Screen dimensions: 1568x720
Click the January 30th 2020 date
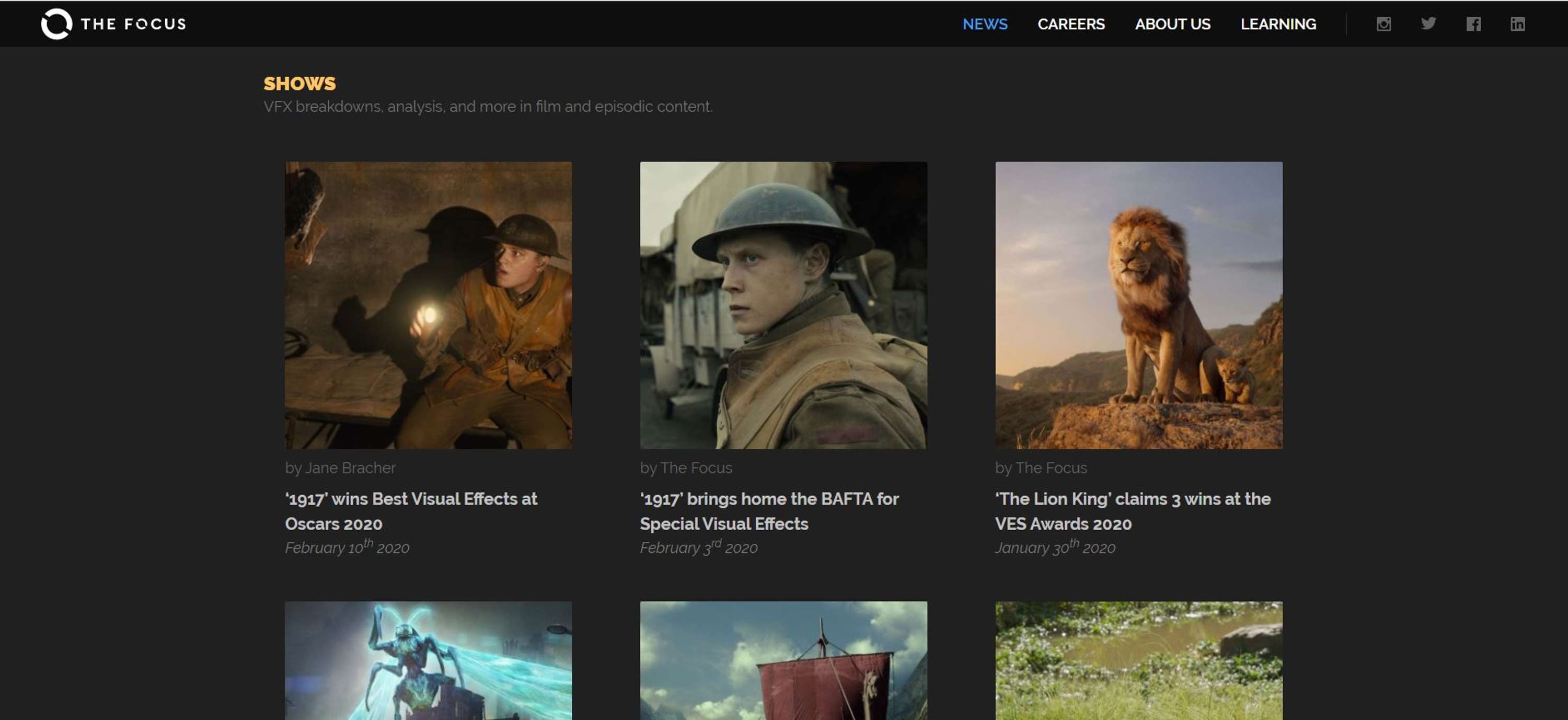click(1055, 547)
